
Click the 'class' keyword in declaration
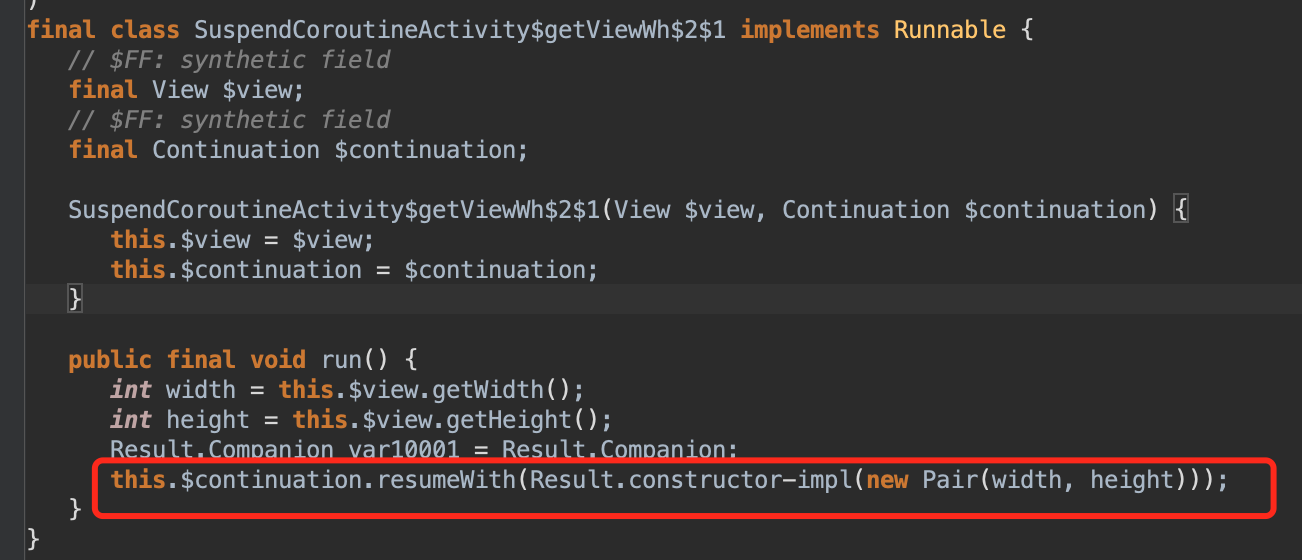(x=145, y=29)
